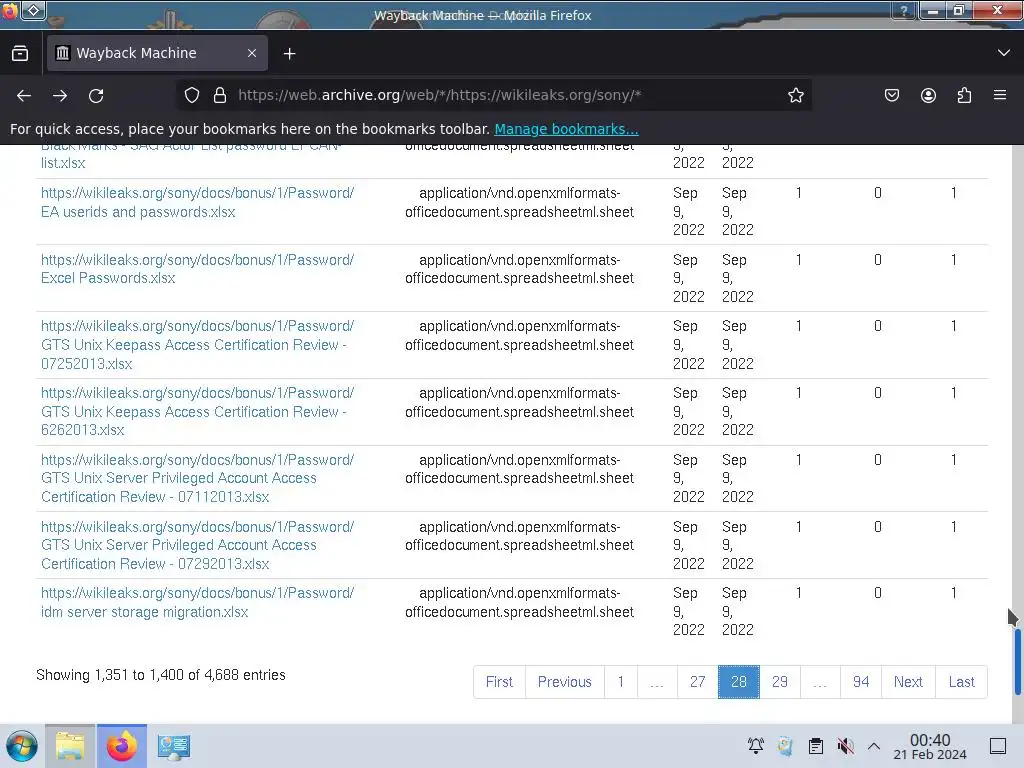Jump to results page 29
This screenshot has height=768, width=1024.
[780, 682]
